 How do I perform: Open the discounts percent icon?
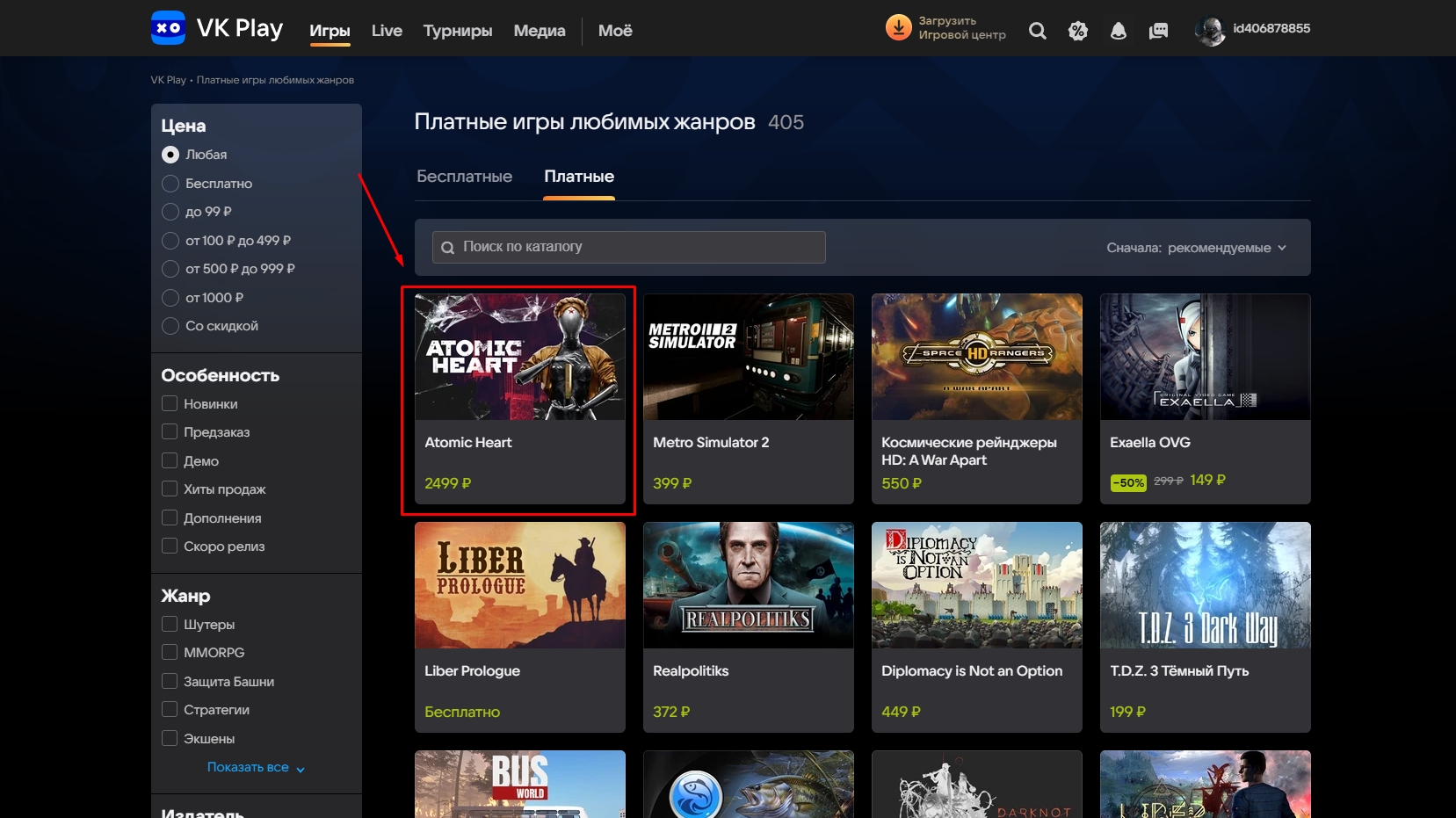(1078, 31)
